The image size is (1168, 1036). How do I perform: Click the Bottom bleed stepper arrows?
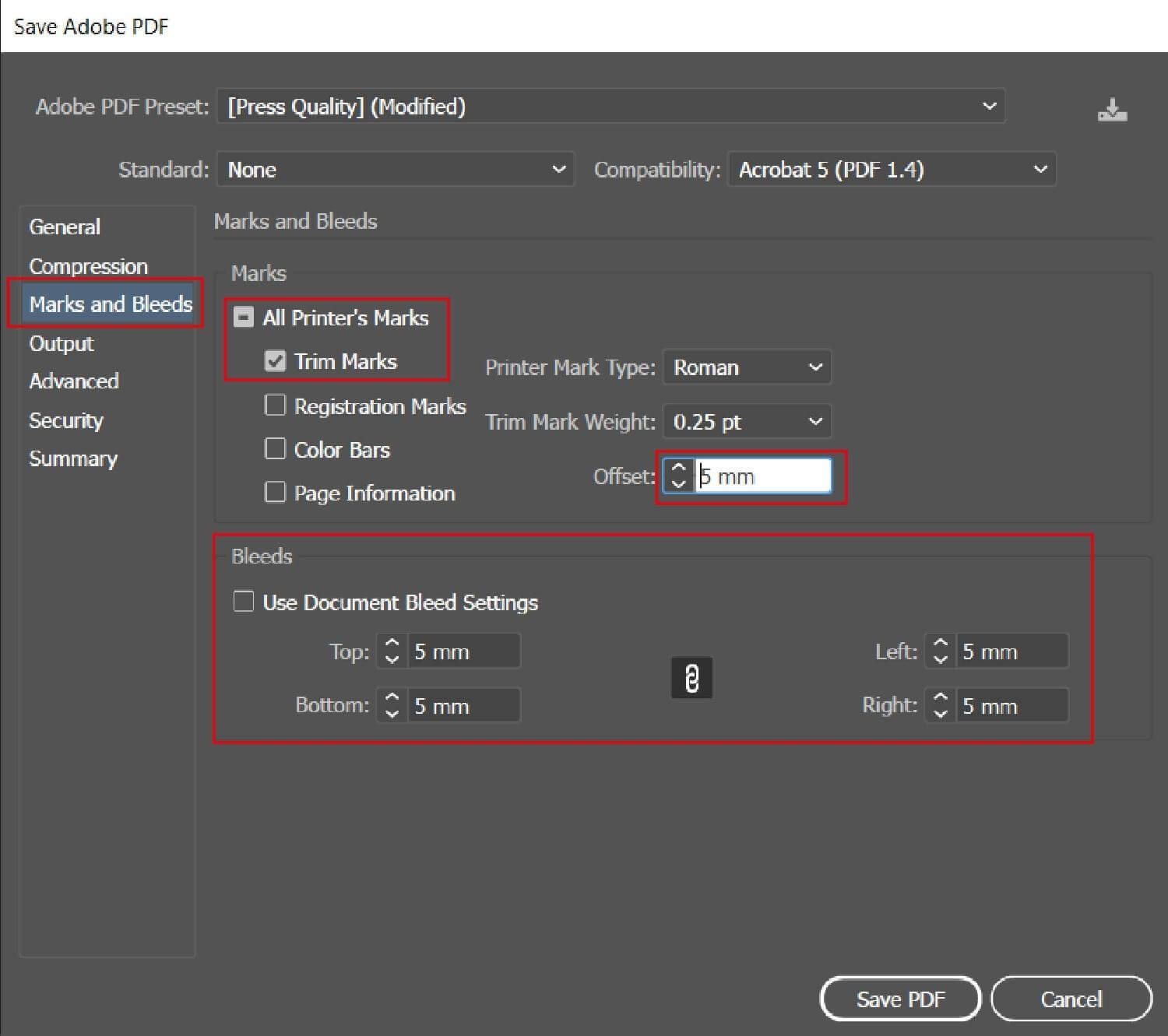(392, 706)
